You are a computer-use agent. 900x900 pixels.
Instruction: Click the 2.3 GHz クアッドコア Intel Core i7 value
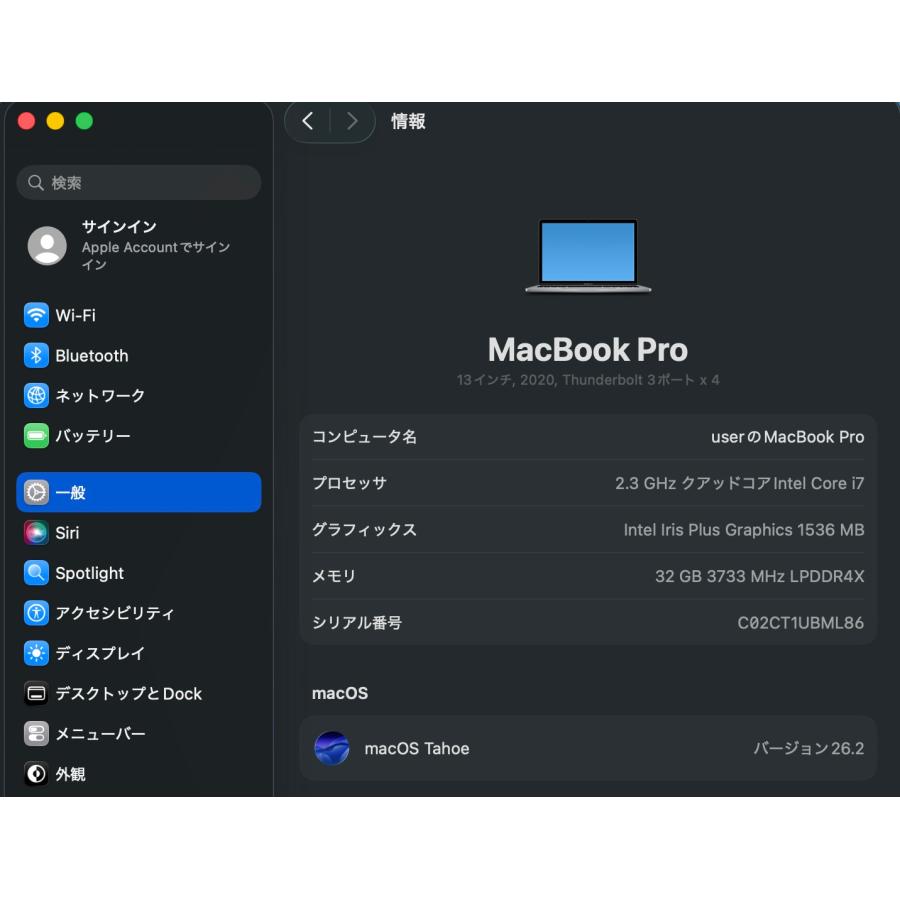pyautogui.click(x=739, y=483)
